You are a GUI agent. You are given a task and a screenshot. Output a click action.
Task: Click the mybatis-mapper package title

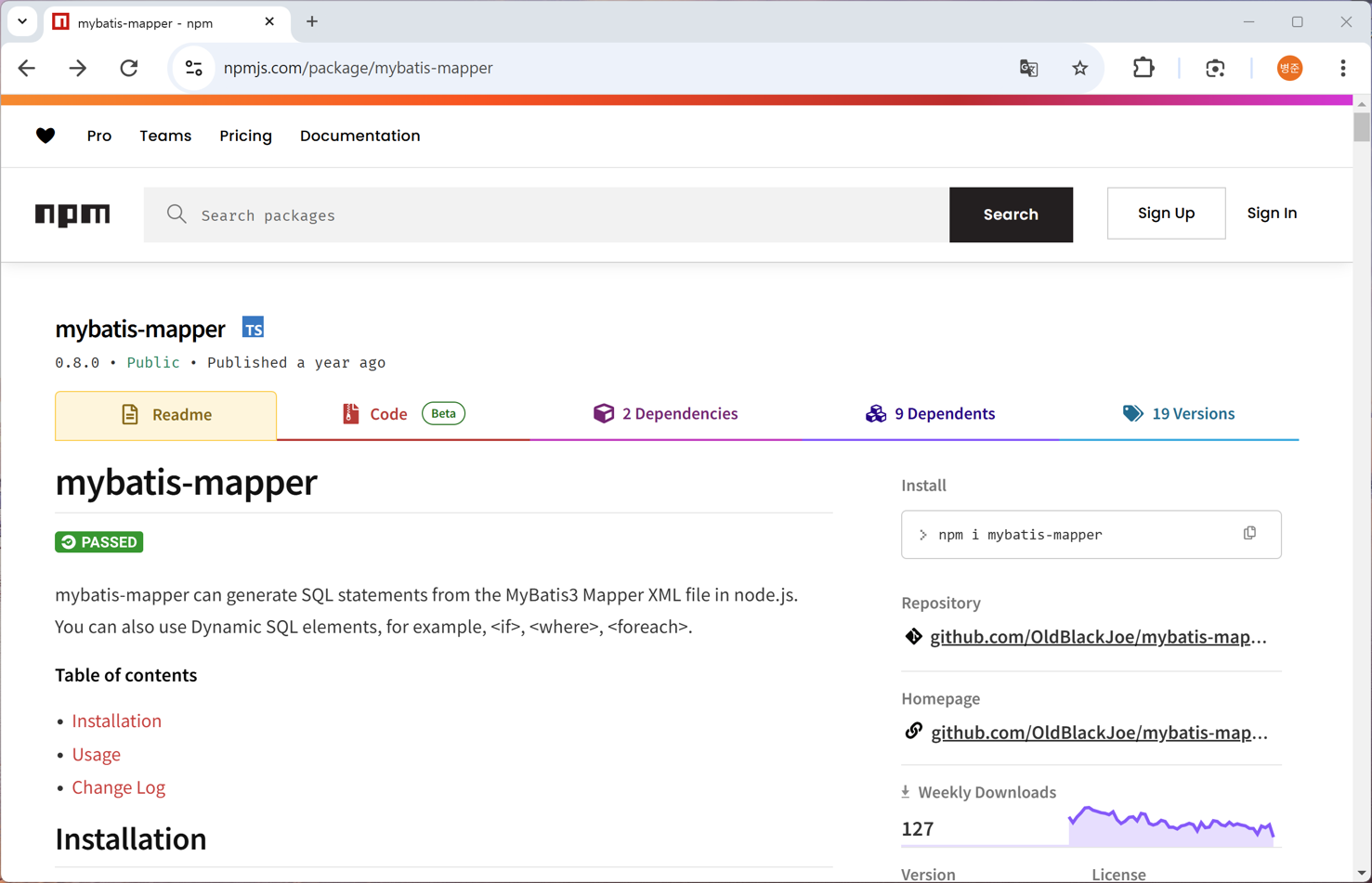point(140,329)
